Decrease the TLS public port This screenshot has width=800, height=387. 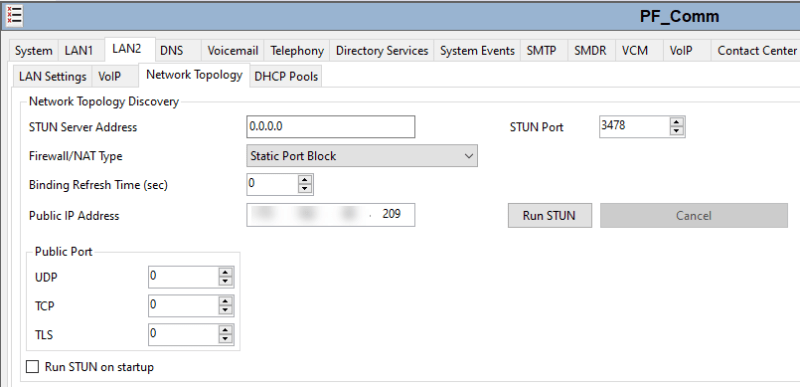[225, 339]
